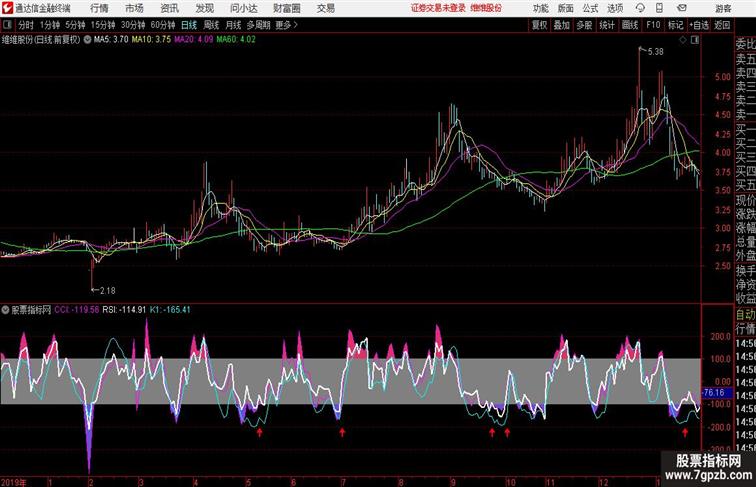756x487 pixels.
Task: Expand the 更多 more periods list
Action: pyautogui.click(x=287, y=25)
